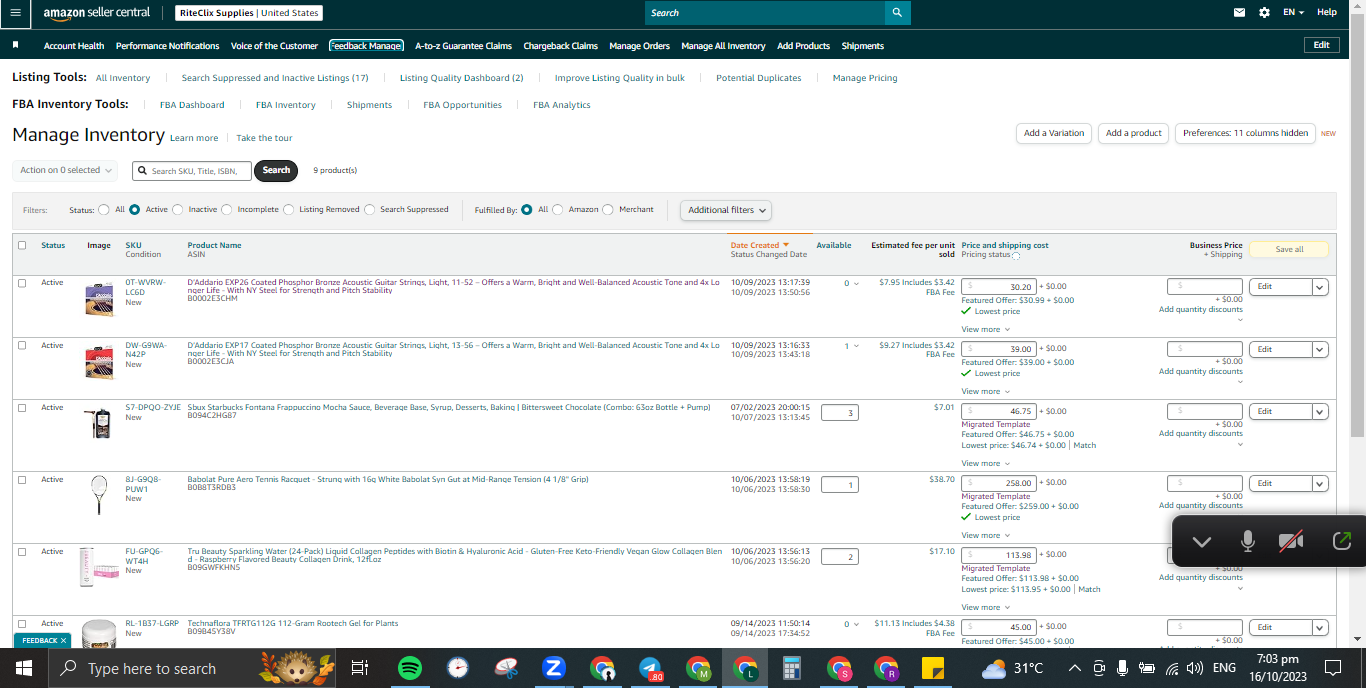Open the hamburger navigation menu
Image resolution: width=1366 pixels, height=688 pixels.
(15, 13)
